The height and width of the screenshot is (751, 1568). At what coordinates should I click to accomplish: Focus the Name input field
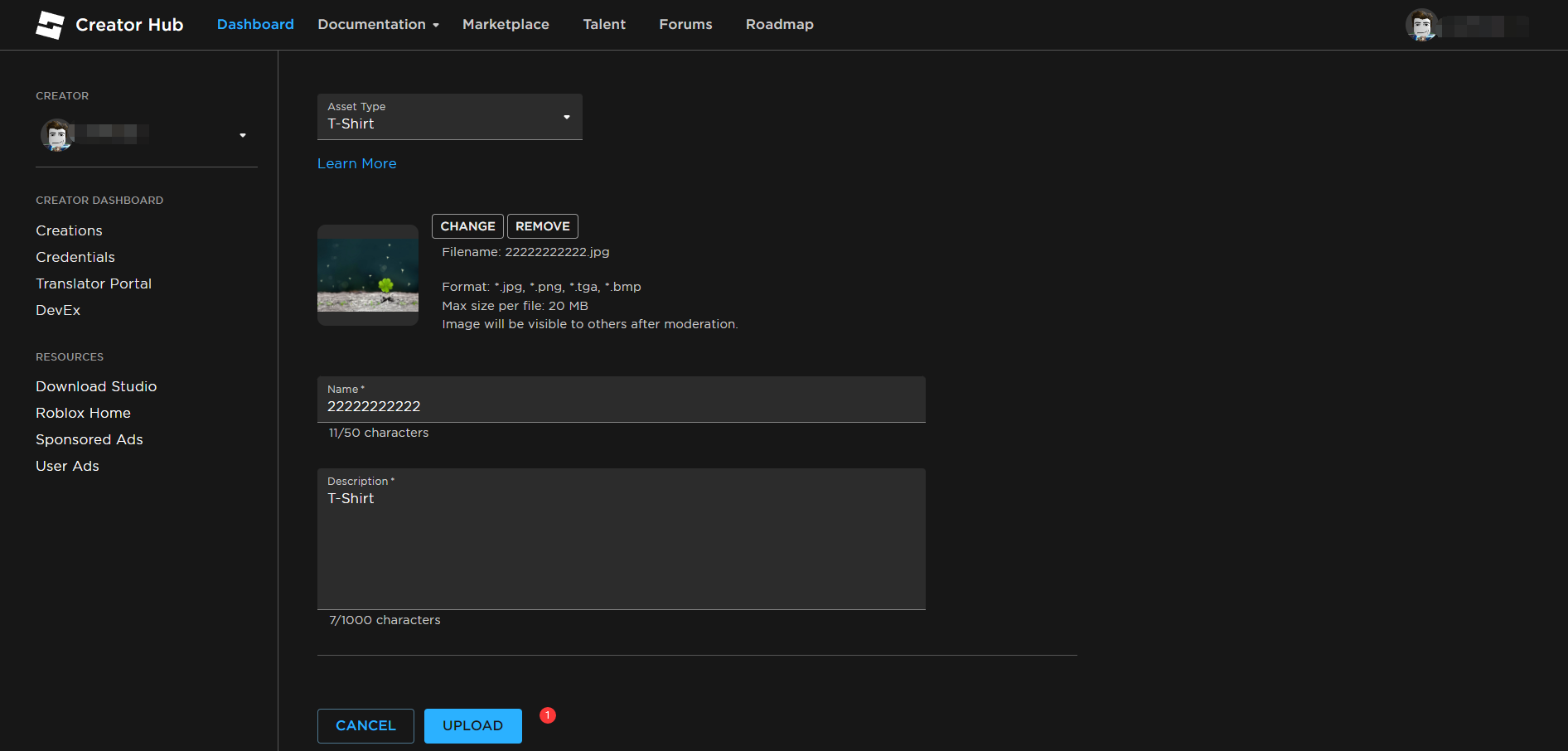click(622, 400)
